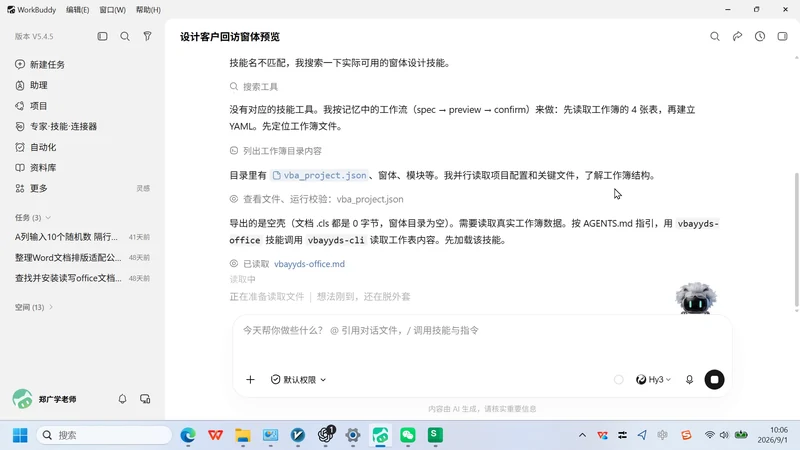This screenshot has height=450, width=800.
Task: Switch to WorkBuddy on the taskbar
Action: 380,435
